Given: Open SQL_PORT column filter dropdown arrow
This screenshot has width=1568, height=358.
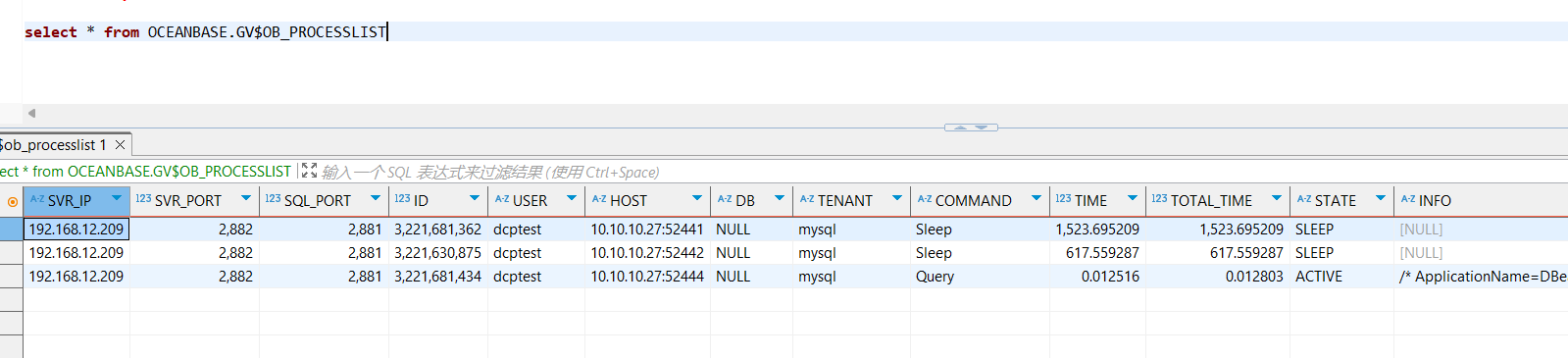Looking at the screenshot, I should coord(376,199).
